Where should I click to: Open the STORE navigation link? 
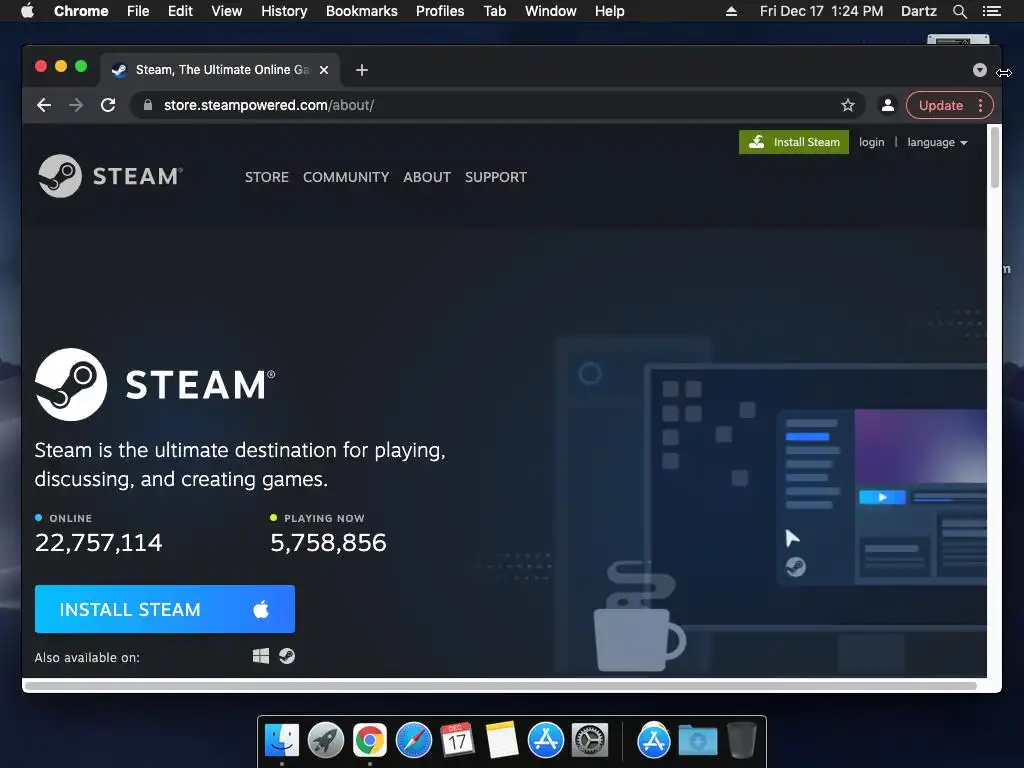266,177
